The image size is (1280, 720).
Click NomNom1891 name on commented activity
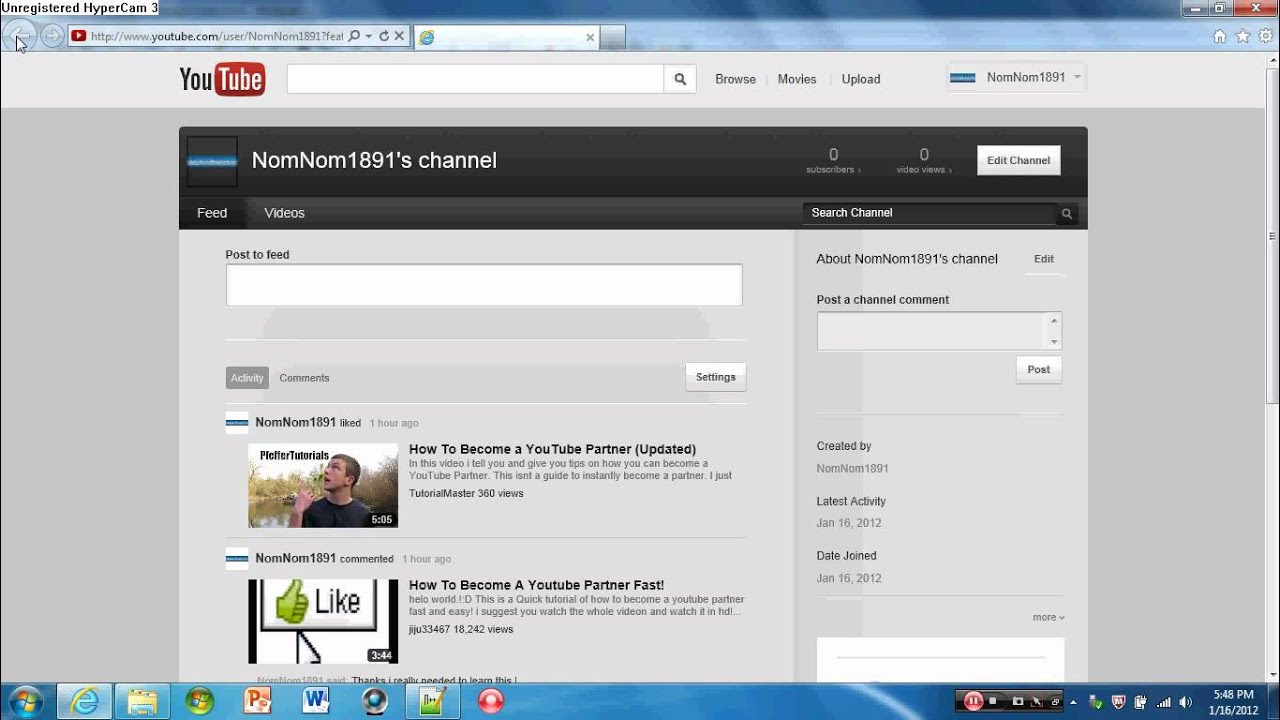point(295,558)
